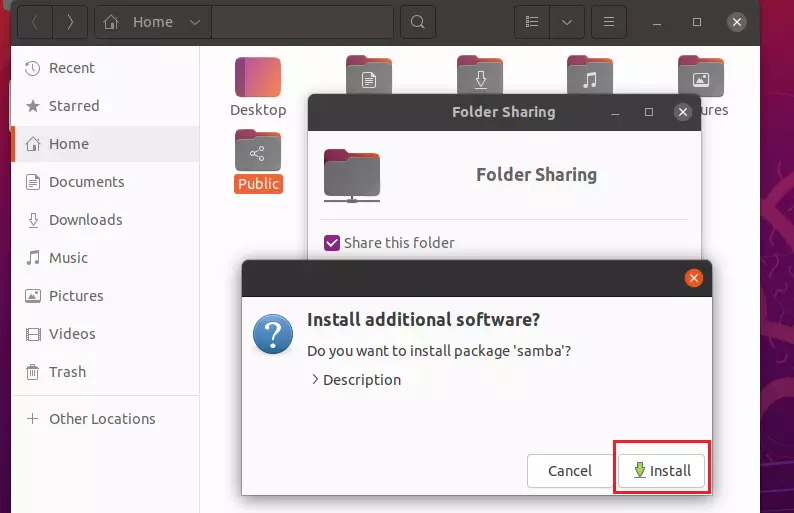Viewport: 794px width, 513px height.
Task: Open view options dropdown arrow
Action: [x=567, y=22]
